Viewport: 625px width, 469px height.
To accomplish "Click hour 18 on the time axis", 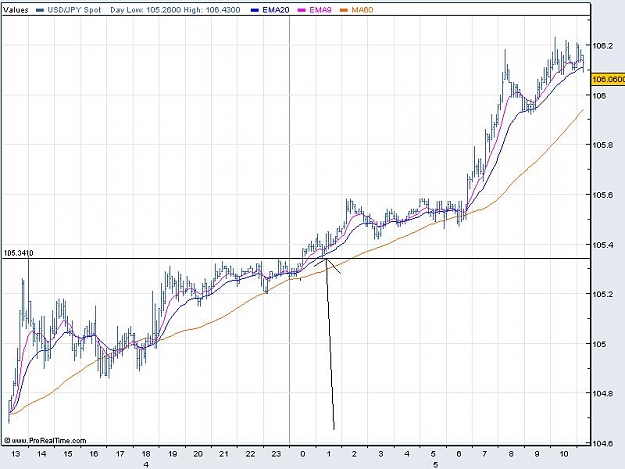I will (x=146, y=454).
